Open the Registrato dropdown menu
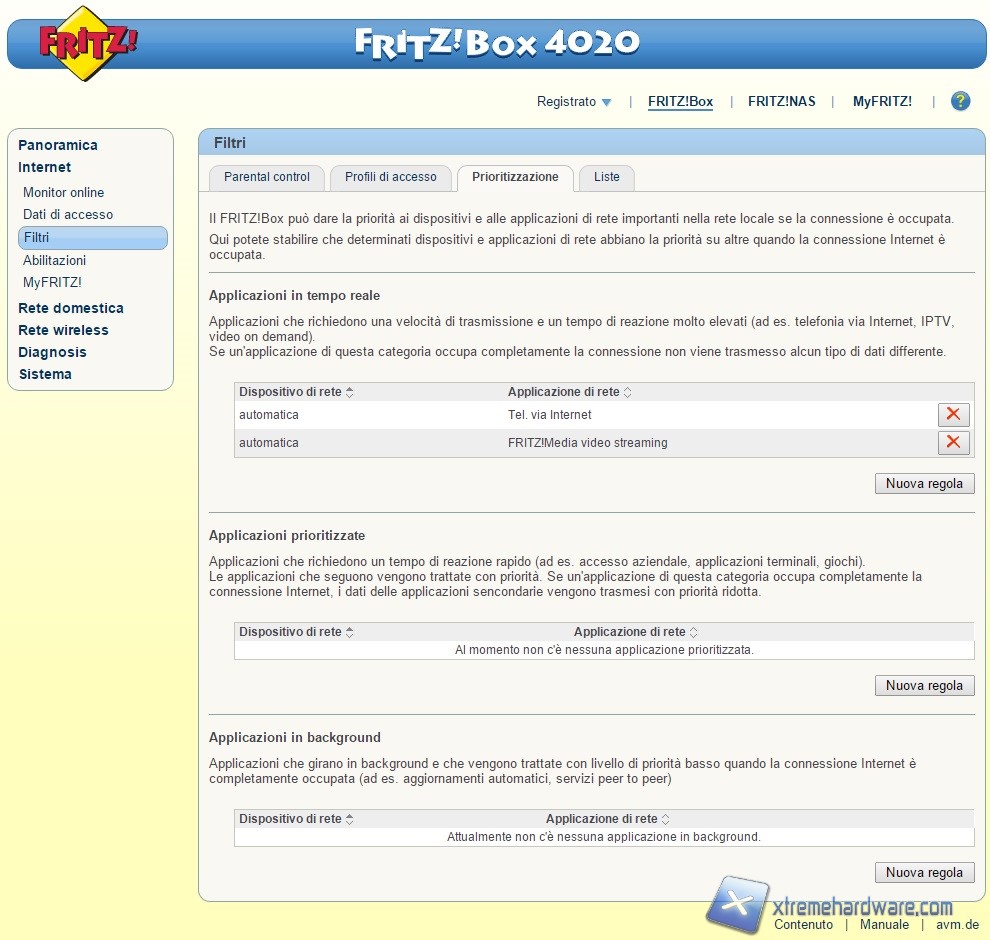 [x=574, y=102]
